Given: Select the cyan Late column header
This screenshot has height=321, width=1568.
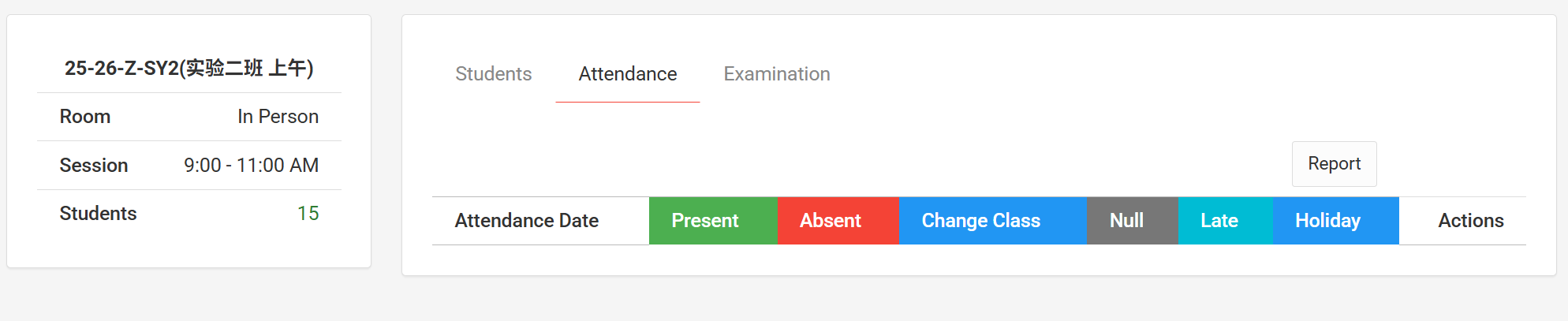Looking at the screenshot, I should click(1219, 221).
